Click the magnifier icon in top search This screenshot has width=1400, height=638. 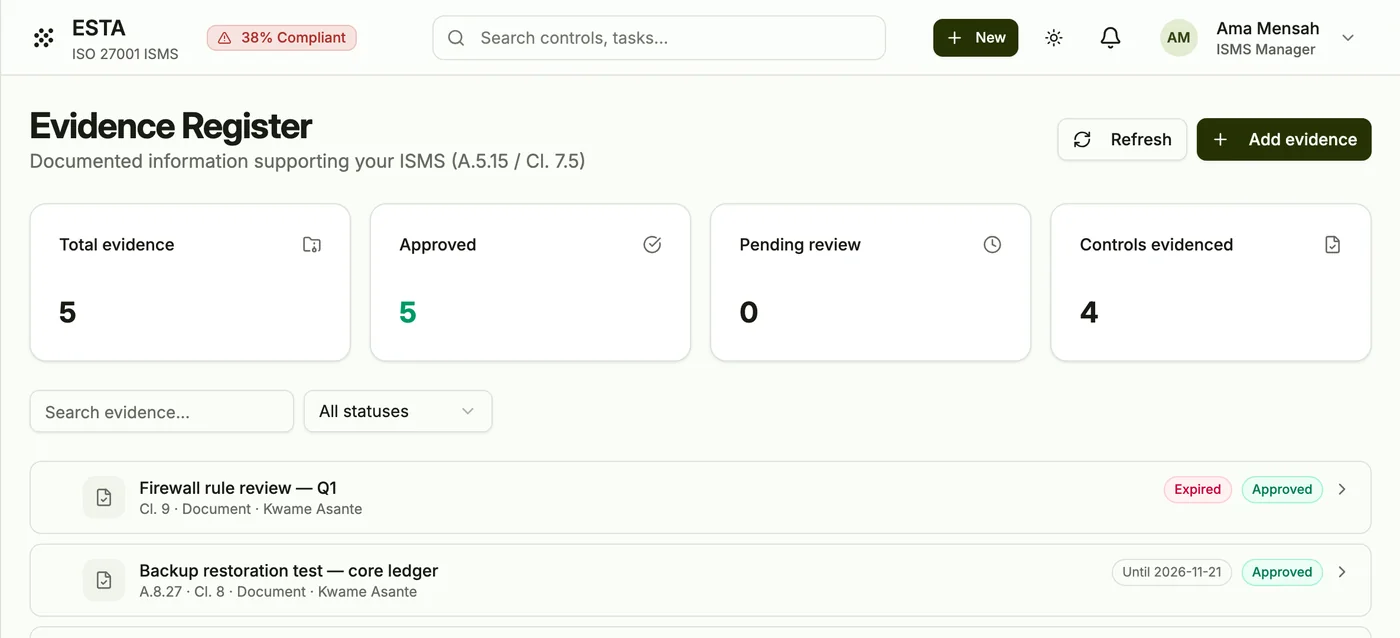coord(456,38)
